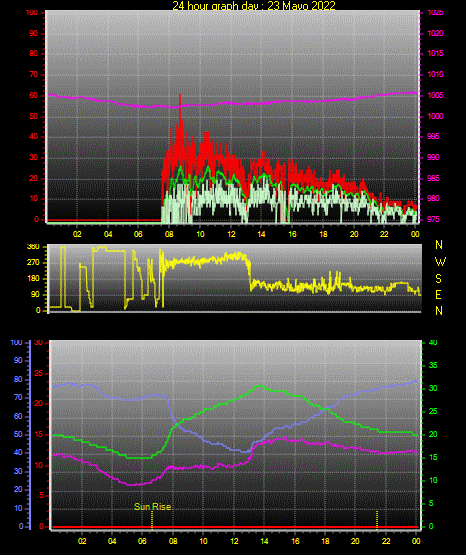Click the red wind gust peak near 60
The image size is (466, 555).
(180, 96)
